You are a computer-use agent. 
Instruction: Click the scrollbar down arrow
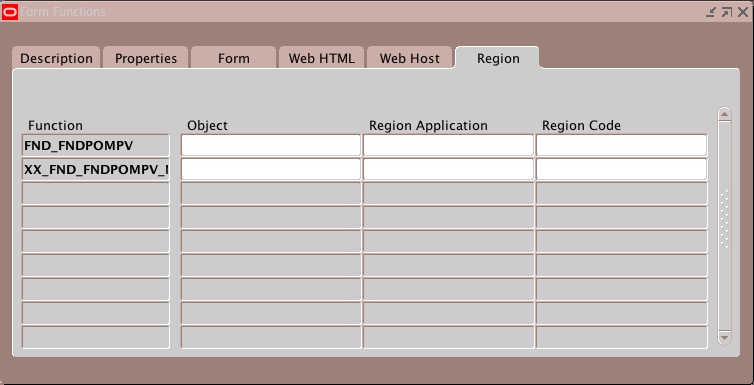[x=724, y=338]
